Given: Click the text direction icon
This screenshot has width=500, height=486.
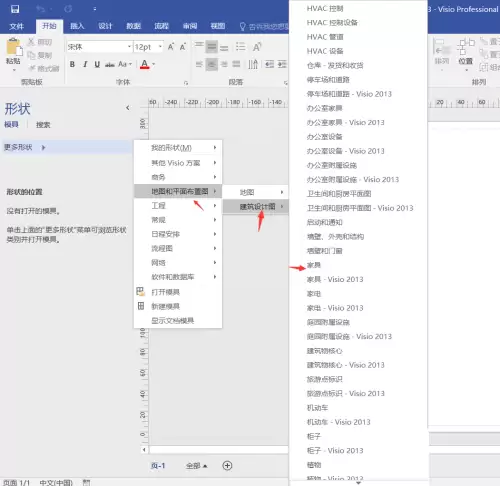Looking at the screenshot, I should pyautogui.click(x=253, y=64).
